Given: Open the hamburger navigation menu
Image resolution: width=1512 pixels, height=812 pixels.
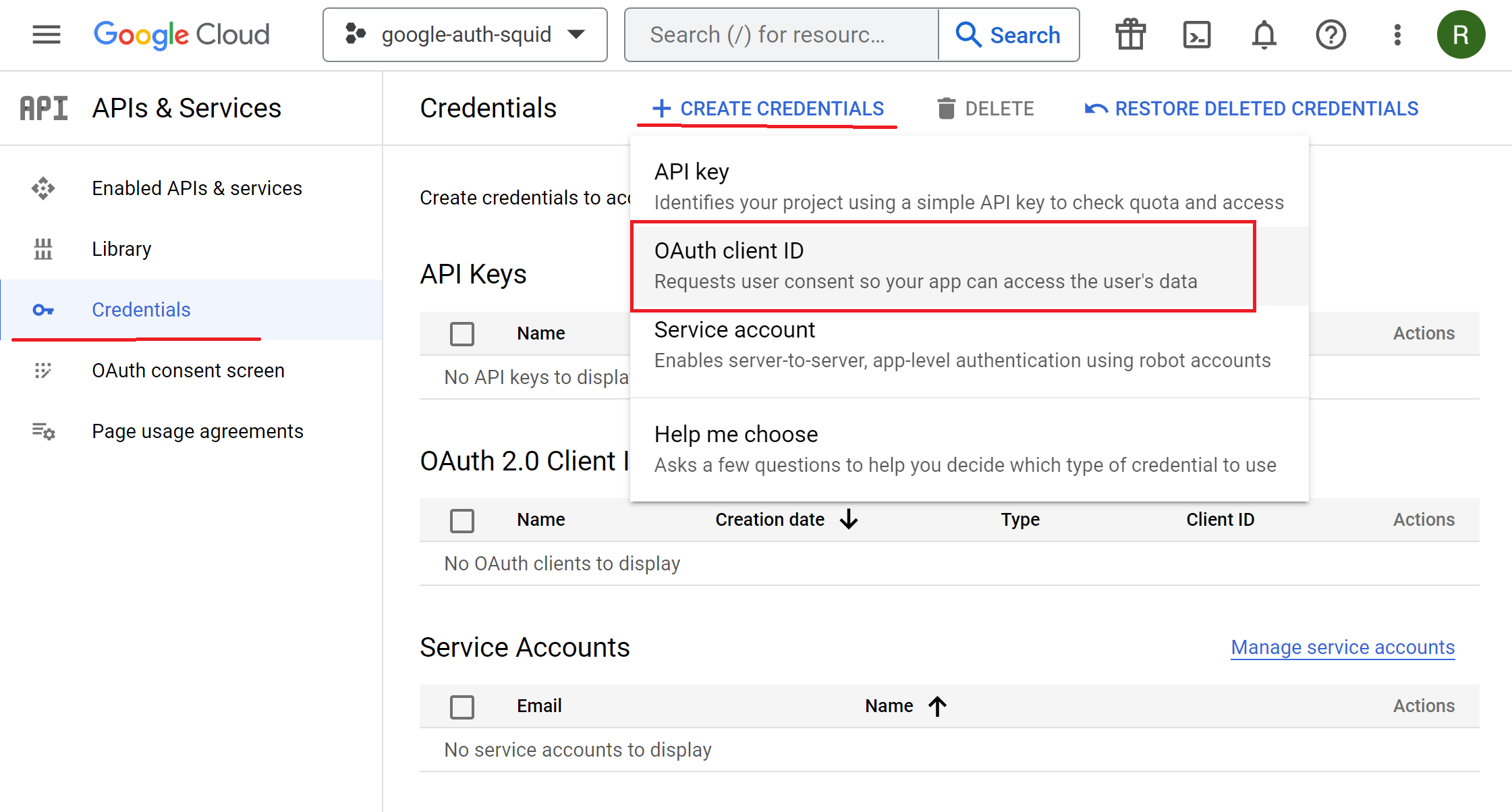Looking at the screenshot, I should [x=47, y=34].
